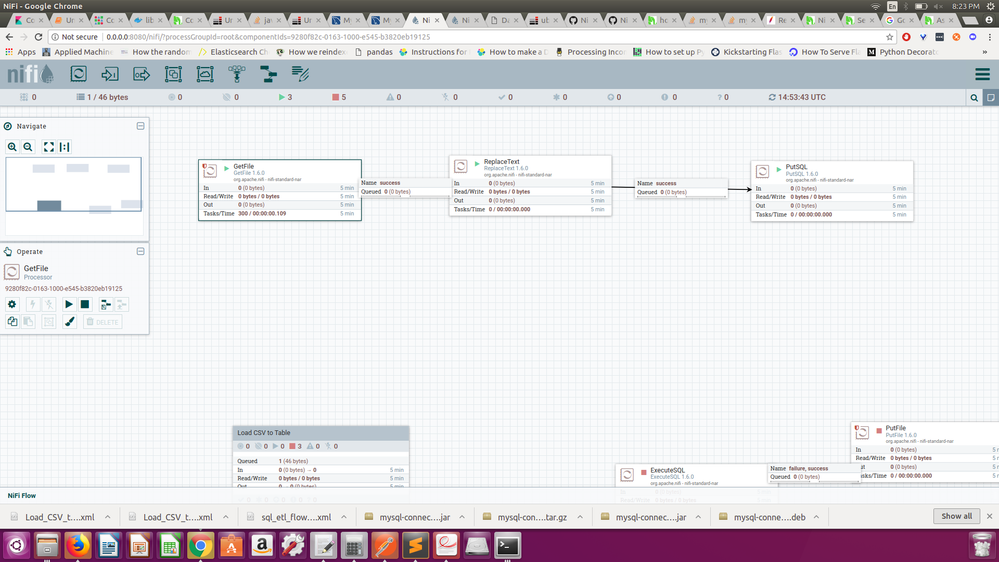Bookmark this page with star icon

pos(889,37)
